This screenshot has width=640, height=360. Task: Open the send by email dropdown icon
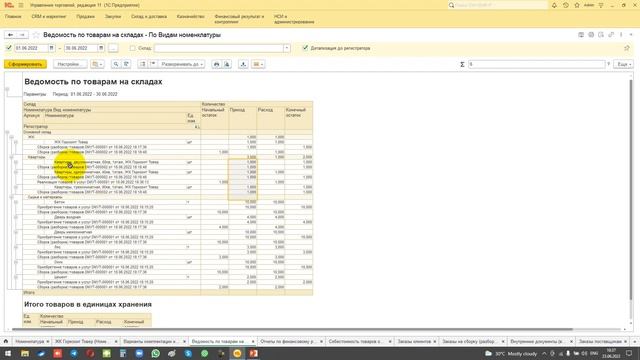click(x=258, y=64)
